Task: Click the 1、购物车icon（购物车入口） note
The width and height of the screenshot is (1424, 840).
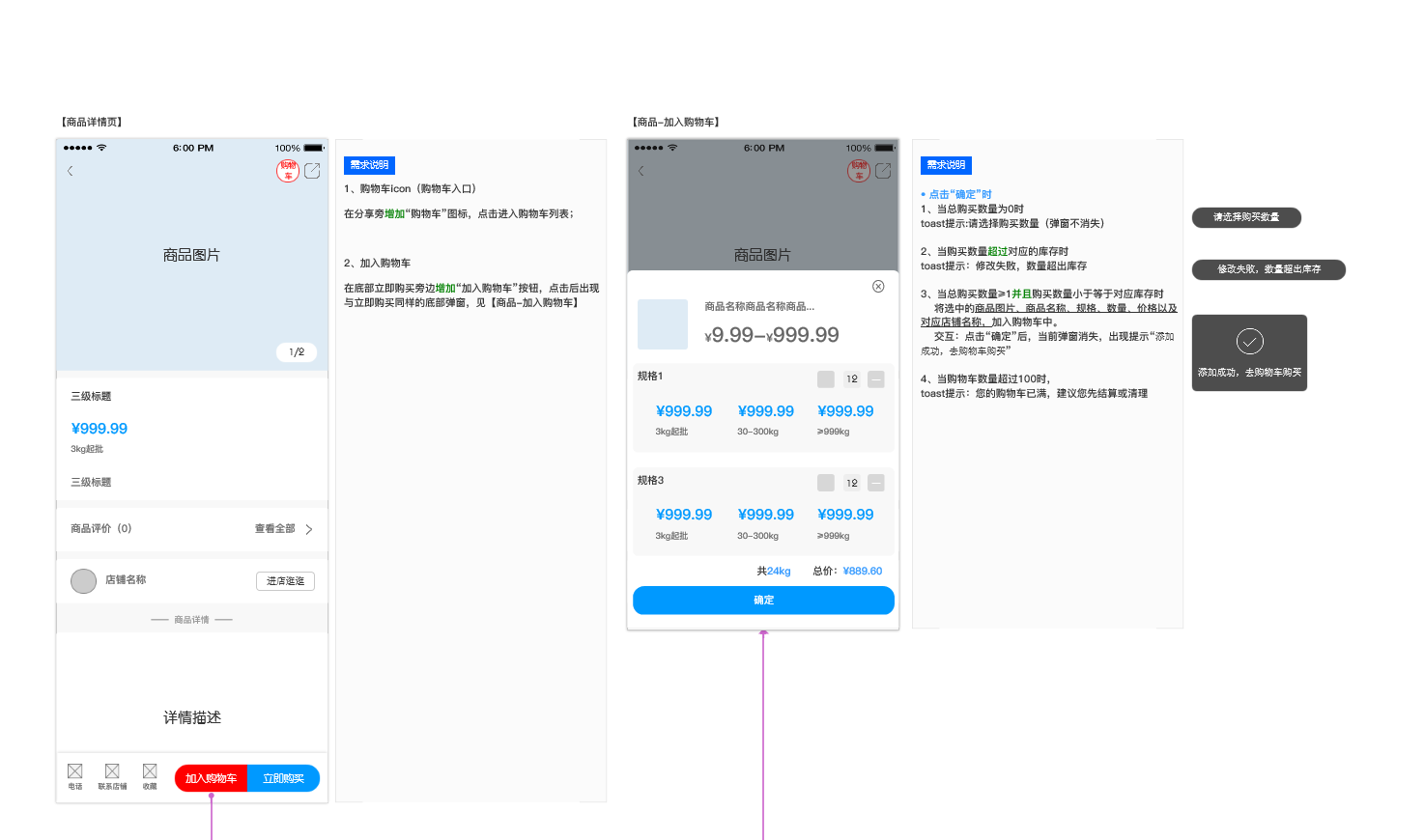Action: tap(410, 189)
